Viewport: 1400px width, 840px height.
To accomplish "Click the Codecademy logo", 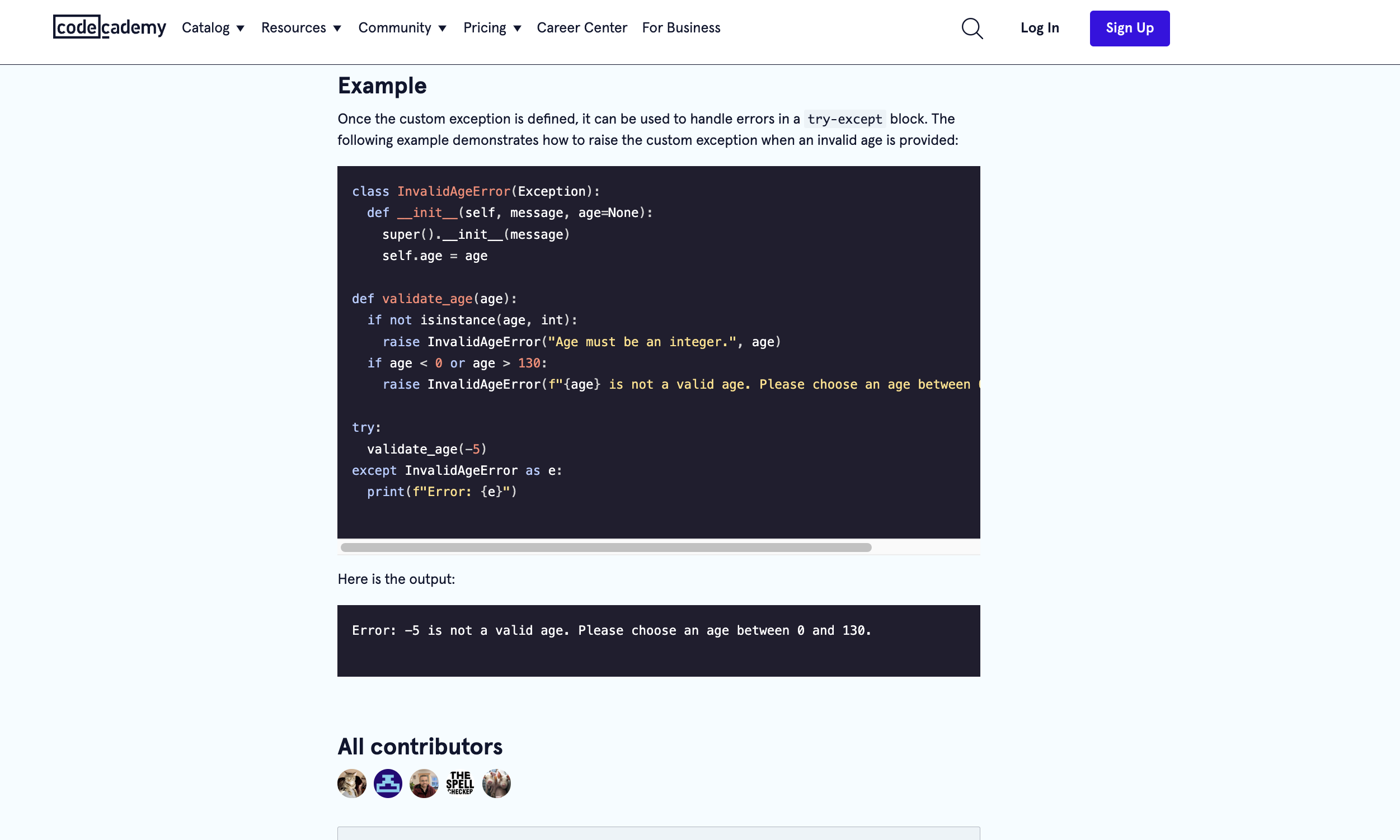I will click(109, 27).
